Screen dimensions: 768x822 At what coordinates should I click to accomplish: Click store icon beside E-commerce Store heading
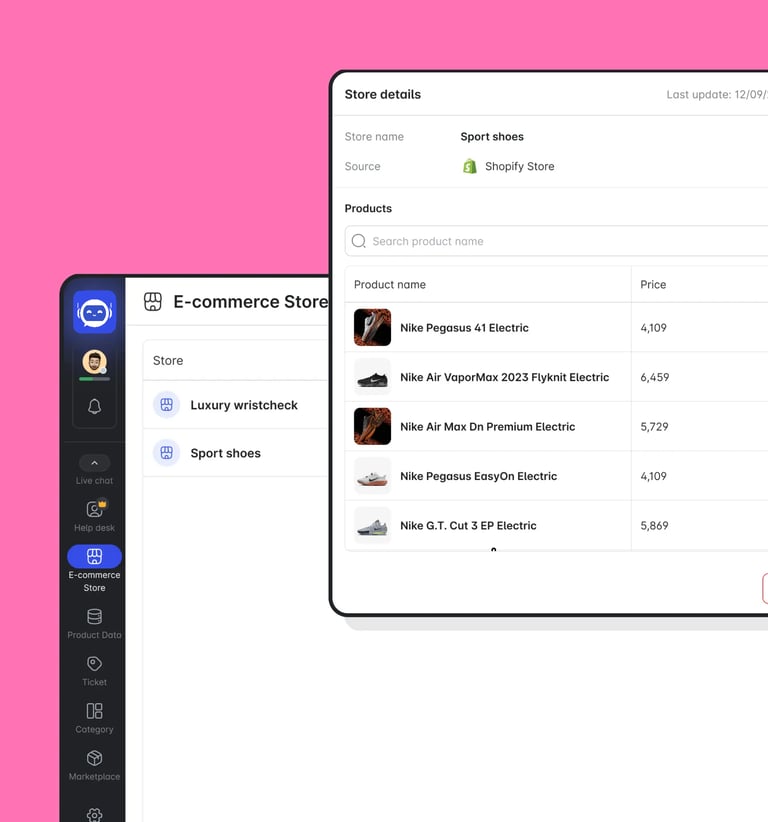[153, 302]
